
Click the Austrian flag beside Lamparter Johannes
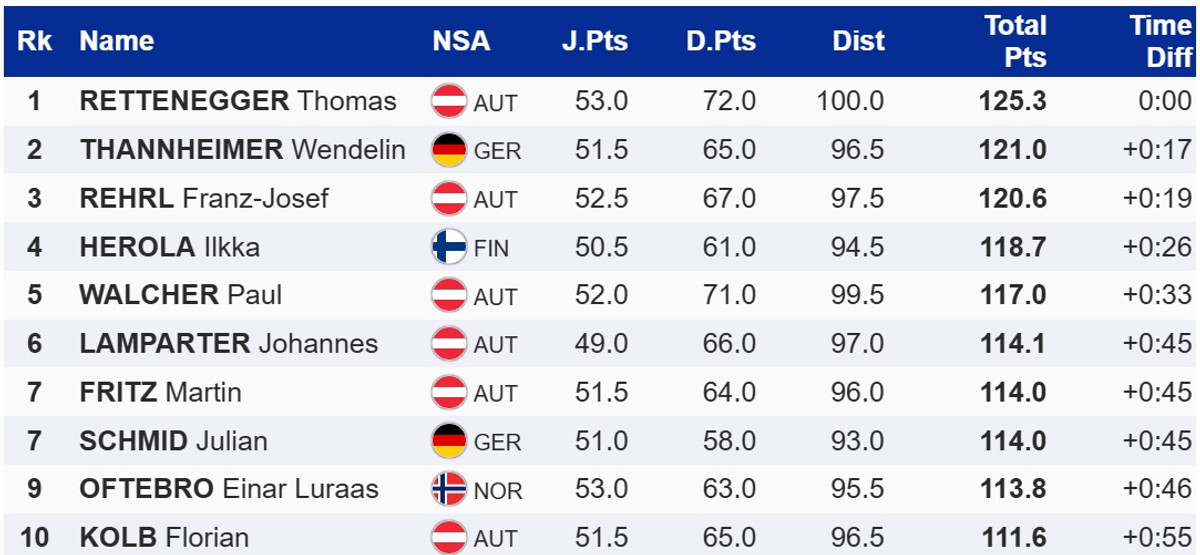click(449, 344)
